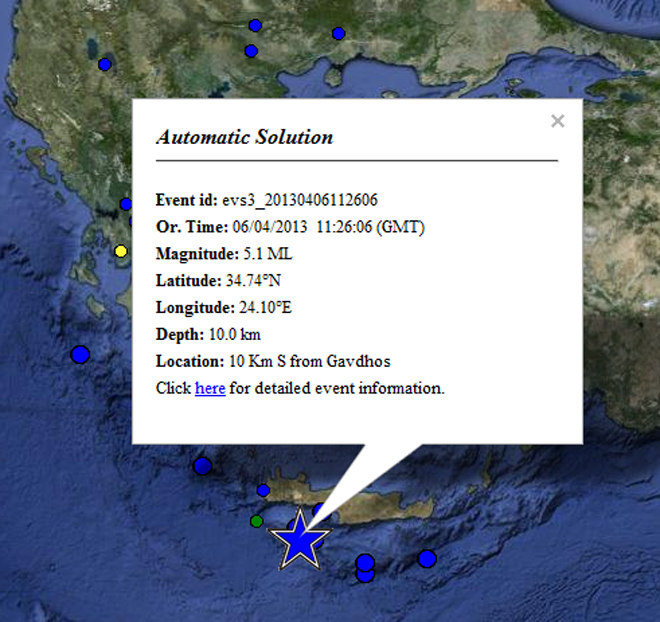The height and width of the screenshot is (622, 660).
Task: Pick the blue marker in northwestern Greece
Action: pos(105,64)
